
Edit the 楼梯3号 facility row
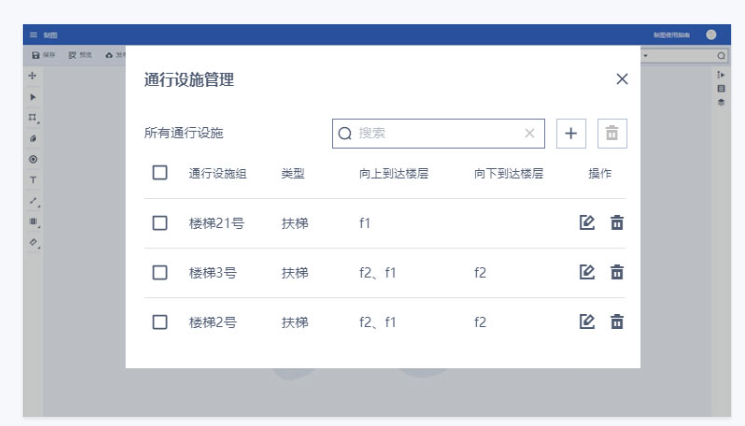[x=588, y=272]
